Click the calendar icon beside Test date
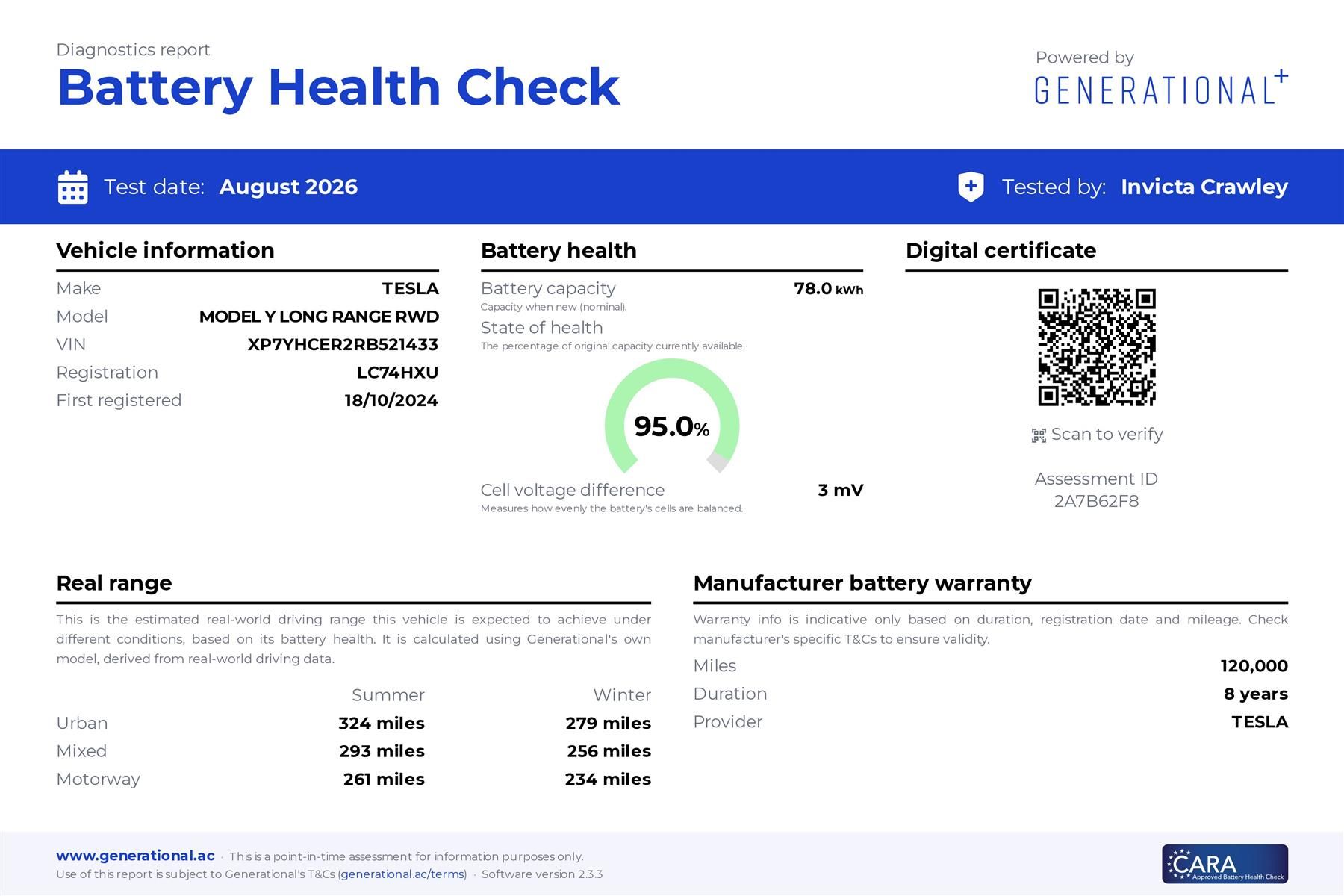The width and height of the screenshot is (1344, 896). coord(72,187)
